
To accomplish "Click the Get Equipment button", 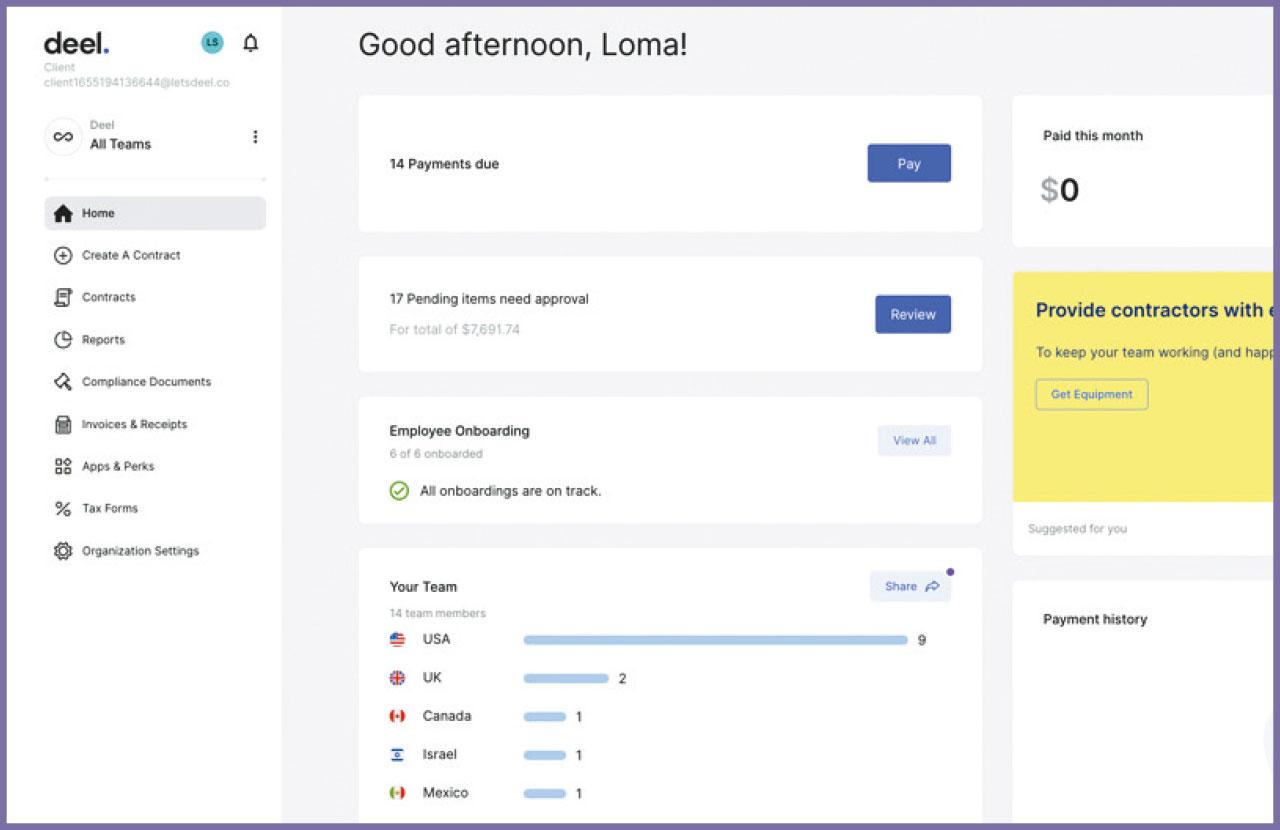I will pyautogui.click(x=1092, y=394).
